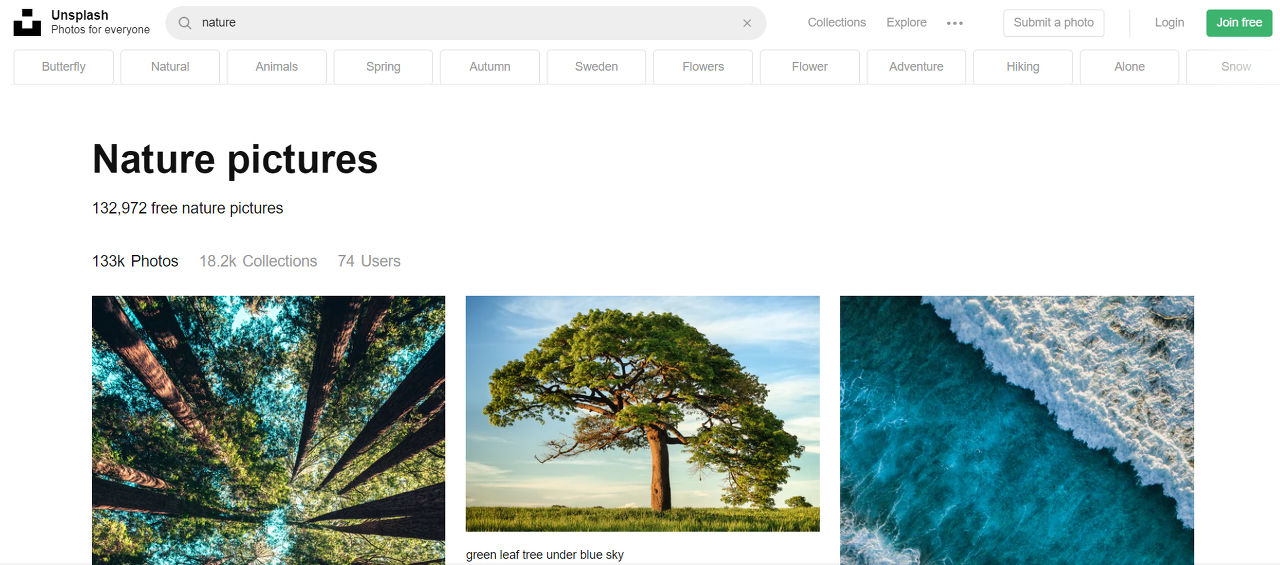Select the Natural tag
Screen dimensions: 1280x565
click(170, 67)
